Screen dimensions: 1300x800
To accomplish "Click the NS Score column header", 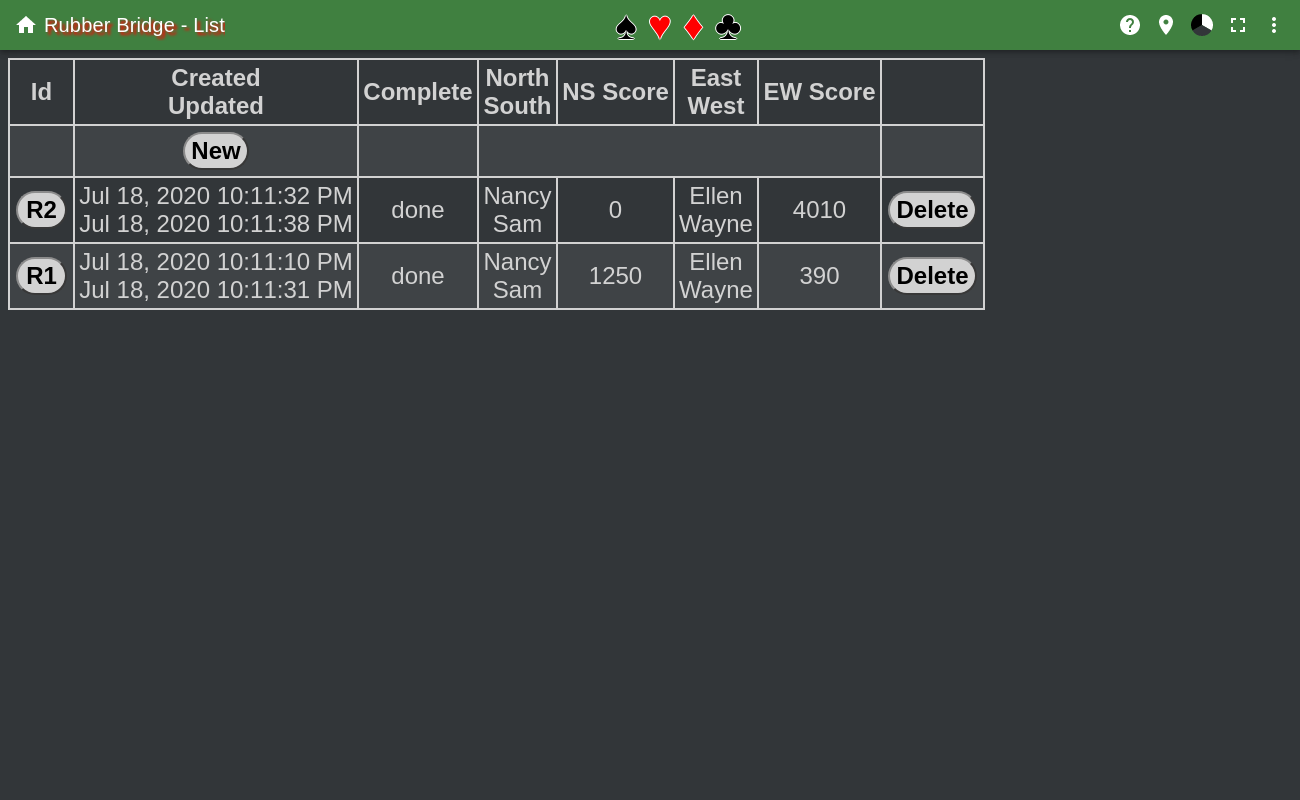I will click(615, 92).
